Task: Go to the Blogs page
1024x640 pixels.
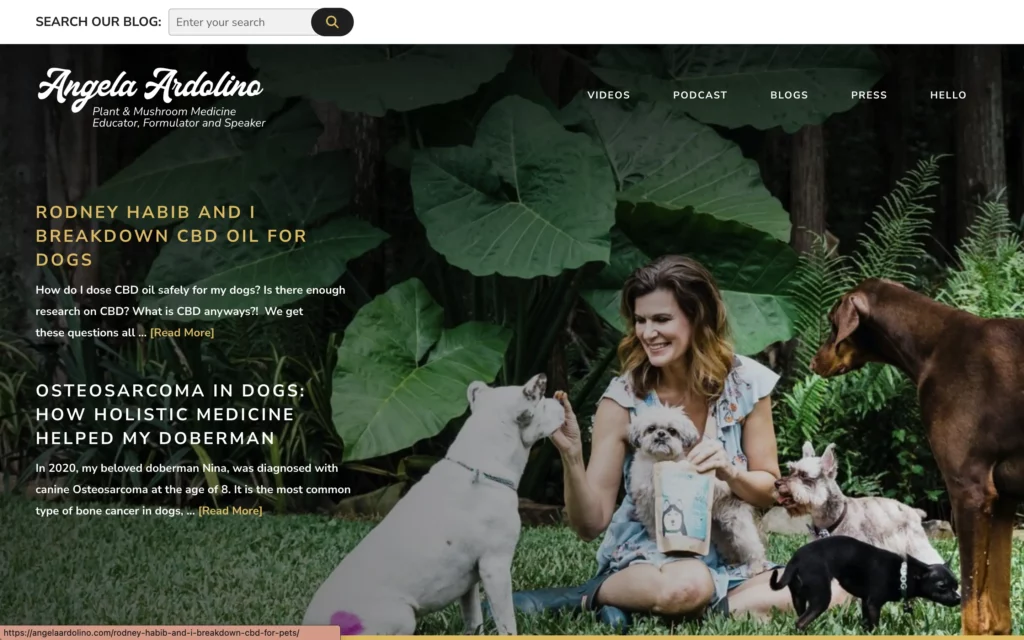Action: tap(789, 95)
